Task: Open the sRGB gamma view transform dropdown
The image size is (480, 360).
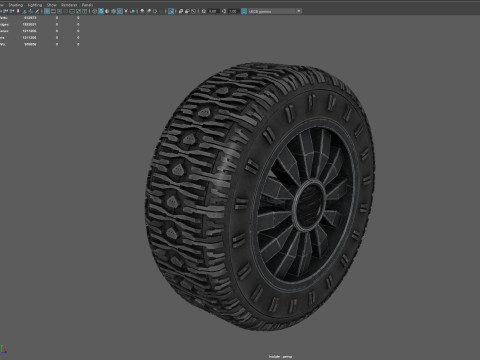Action: tap(275, 11)
